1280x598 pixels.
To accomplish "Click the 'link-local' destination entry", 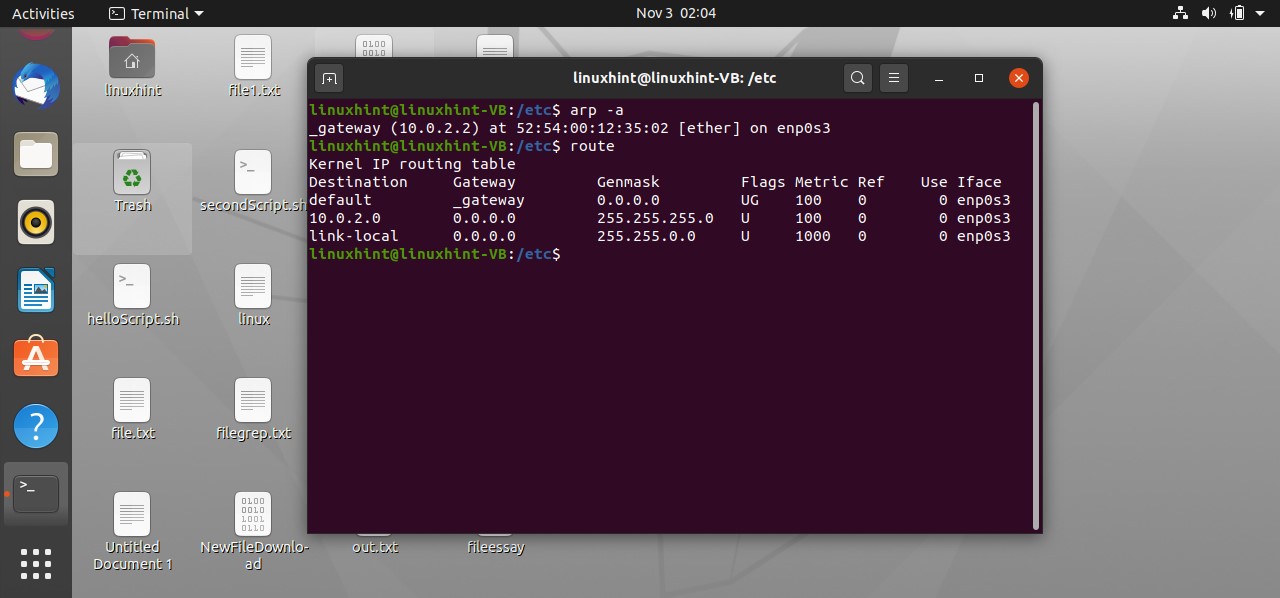I will coord(354,236).
